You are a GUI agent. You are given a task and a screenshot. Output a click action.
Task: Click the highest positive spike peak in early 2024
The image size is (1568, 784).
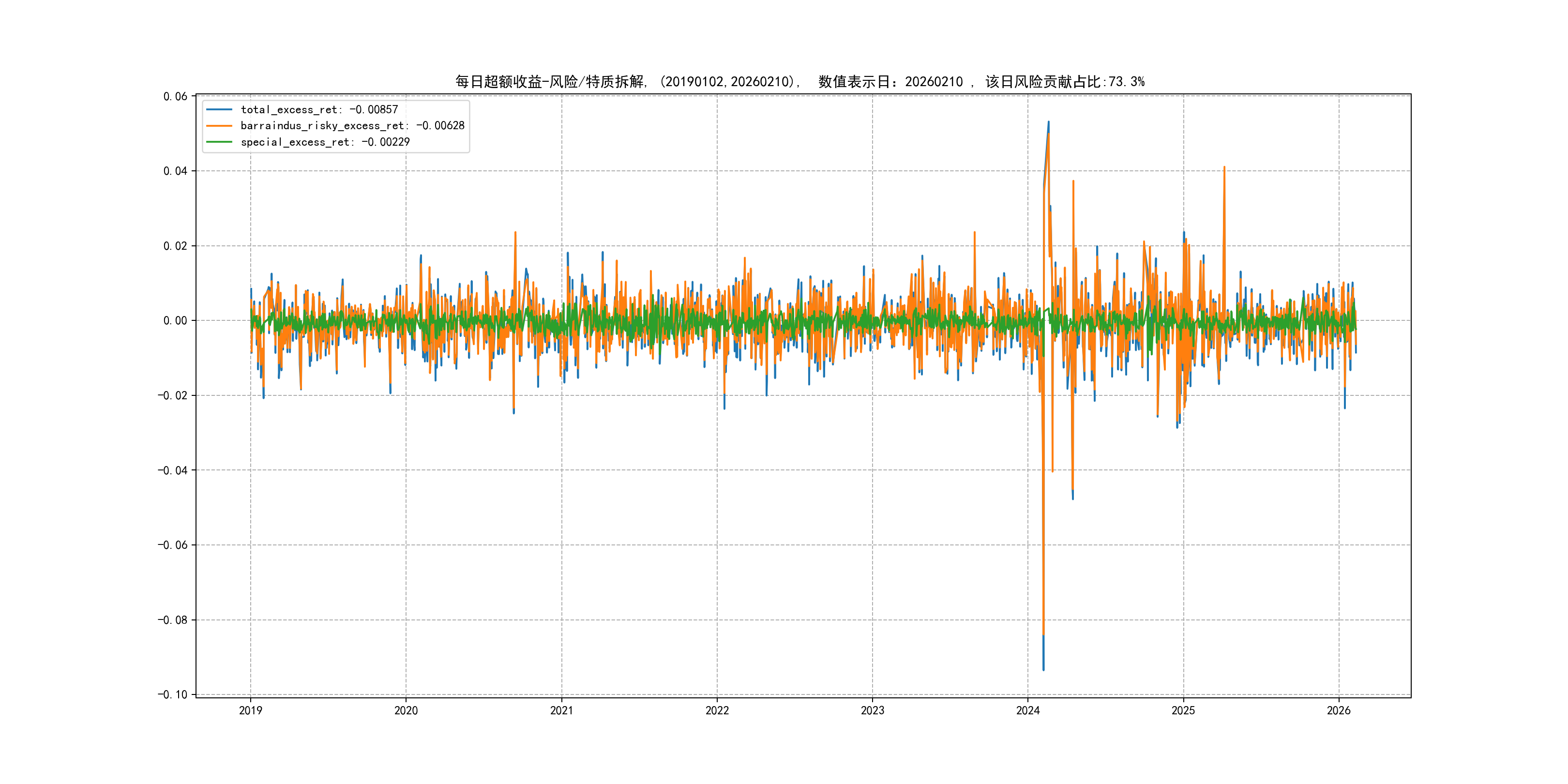(x=1048, y=122)
